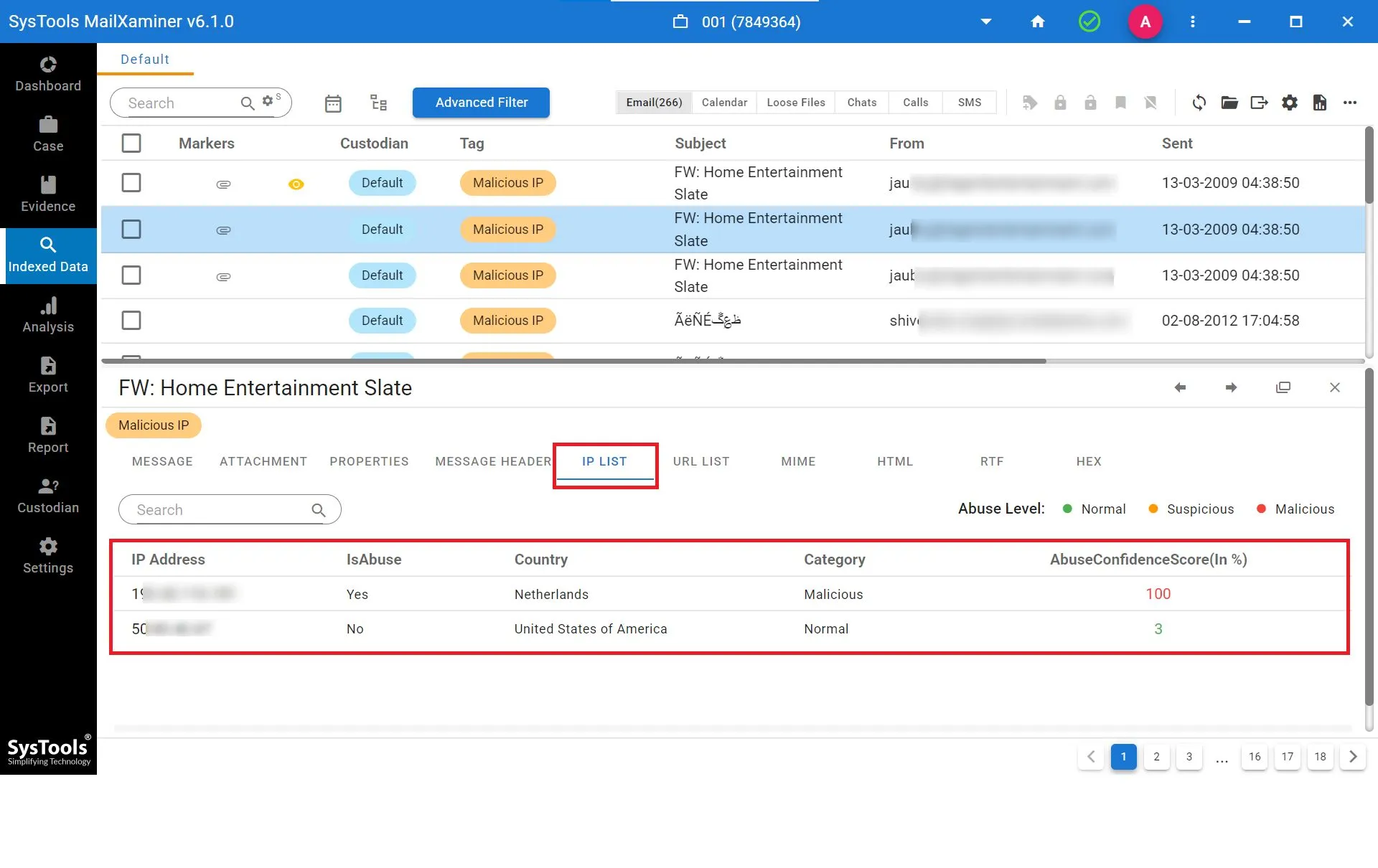Open the case dropdown in title bar
Viewport: 1378px width, 868px height.
986,22
